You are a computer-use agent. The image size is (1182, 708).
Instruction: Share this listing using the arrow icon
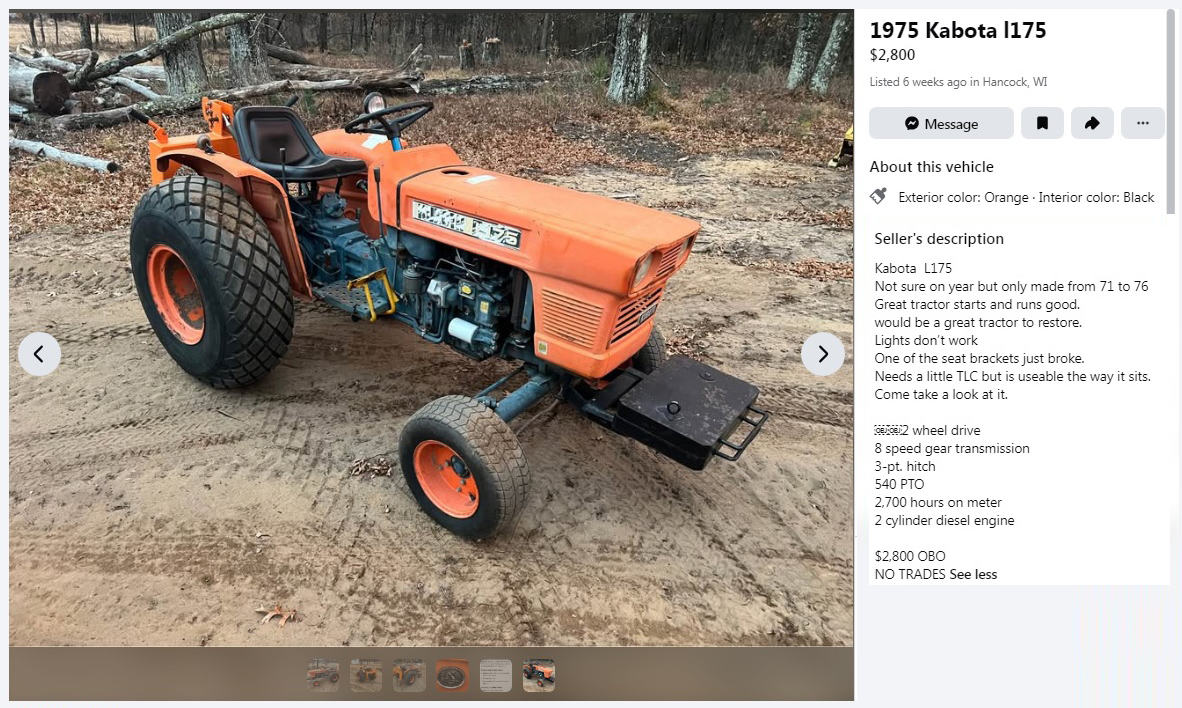click(1092, 124)
